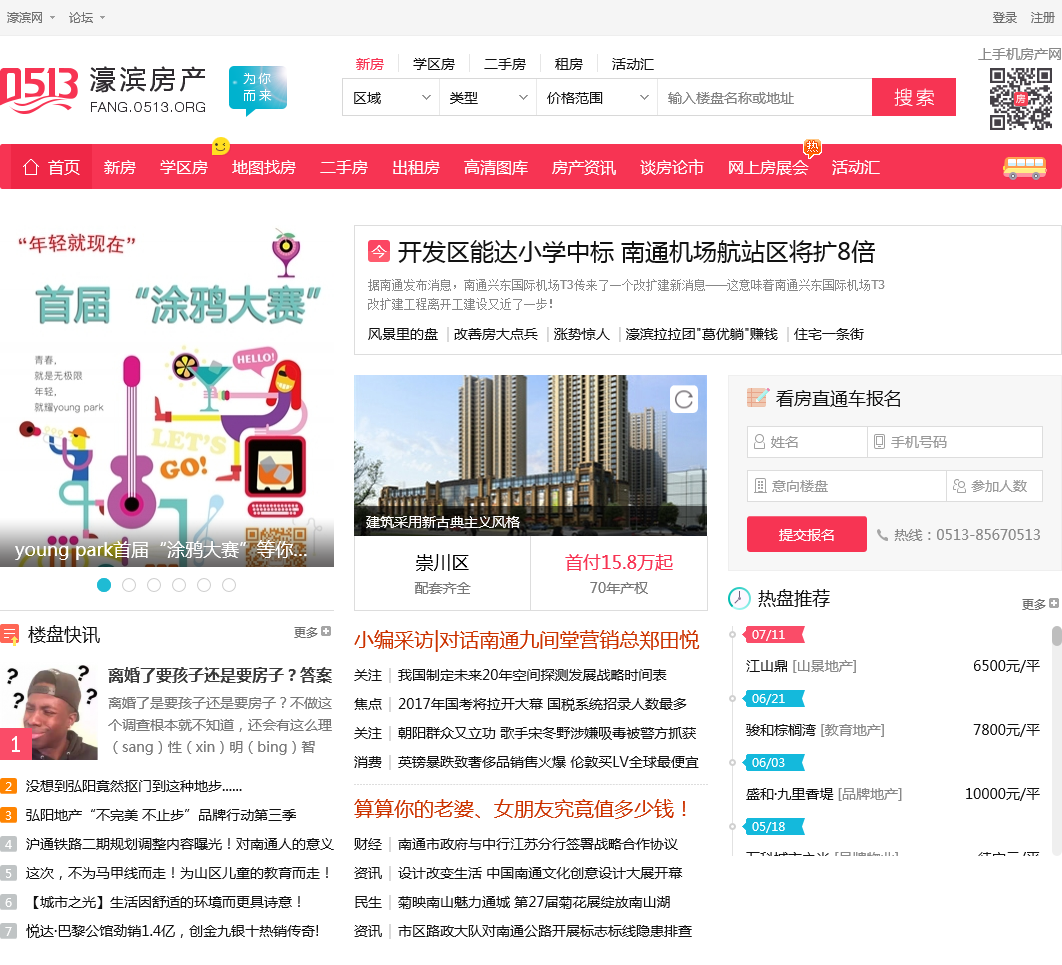
Task: Click the 姓名 input field
Action: click(807, 442)
